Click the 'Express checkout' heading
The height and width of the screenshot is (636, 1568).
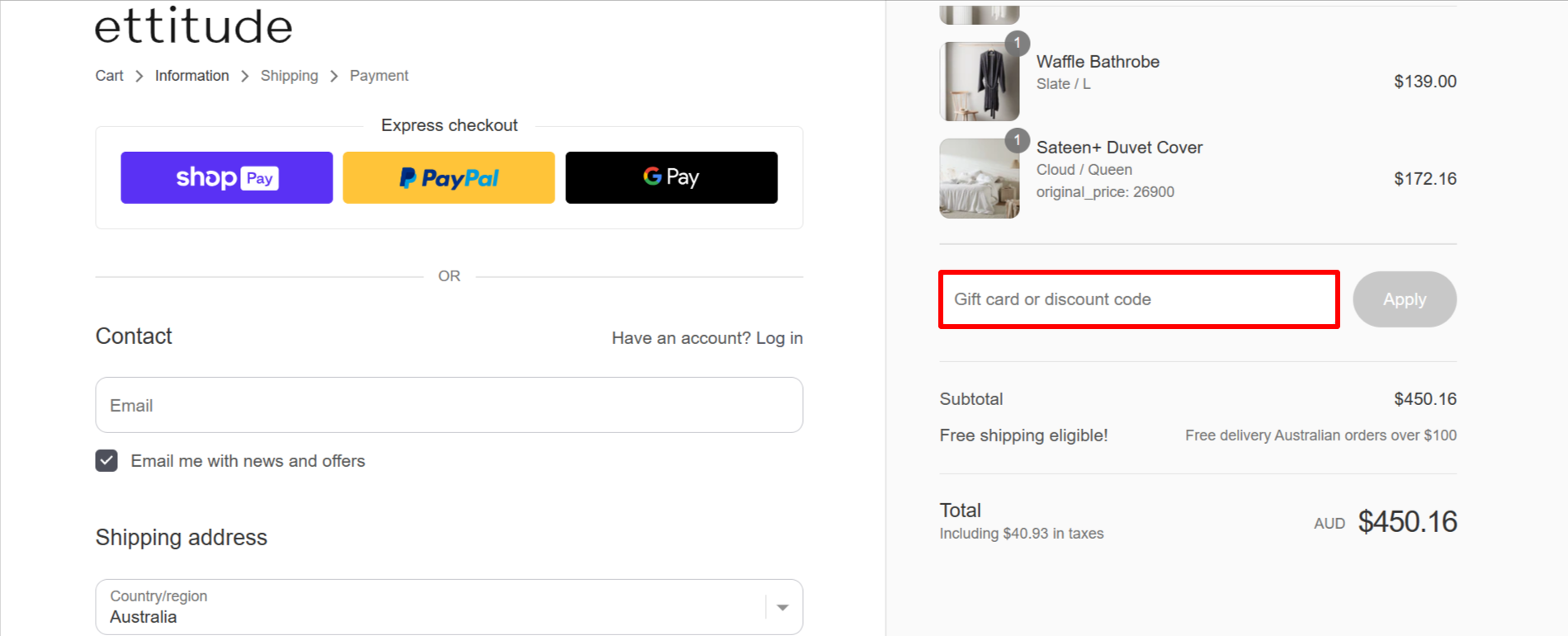449,125
